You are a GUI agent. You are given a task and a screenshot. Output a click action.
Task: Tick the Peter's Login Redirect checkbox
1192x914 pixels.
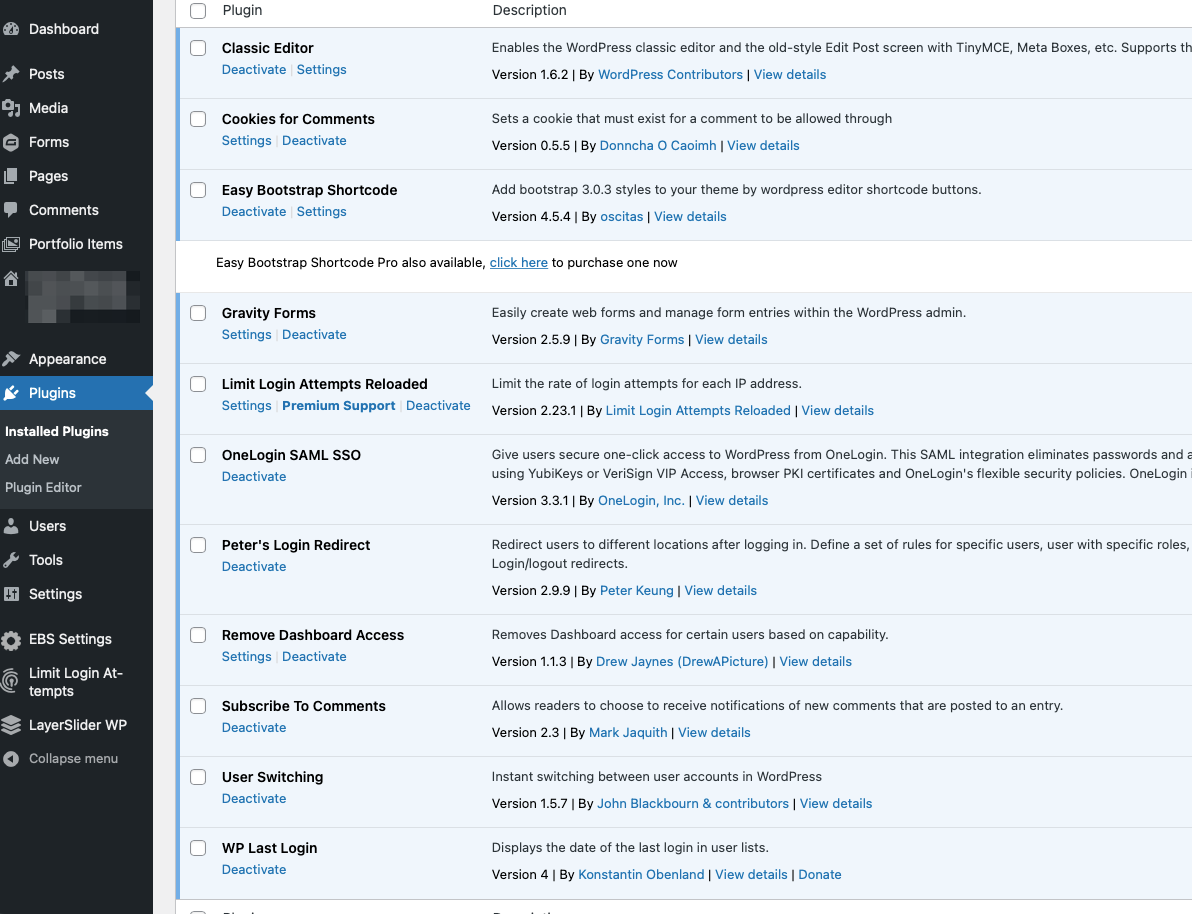(x=198, y=545)
